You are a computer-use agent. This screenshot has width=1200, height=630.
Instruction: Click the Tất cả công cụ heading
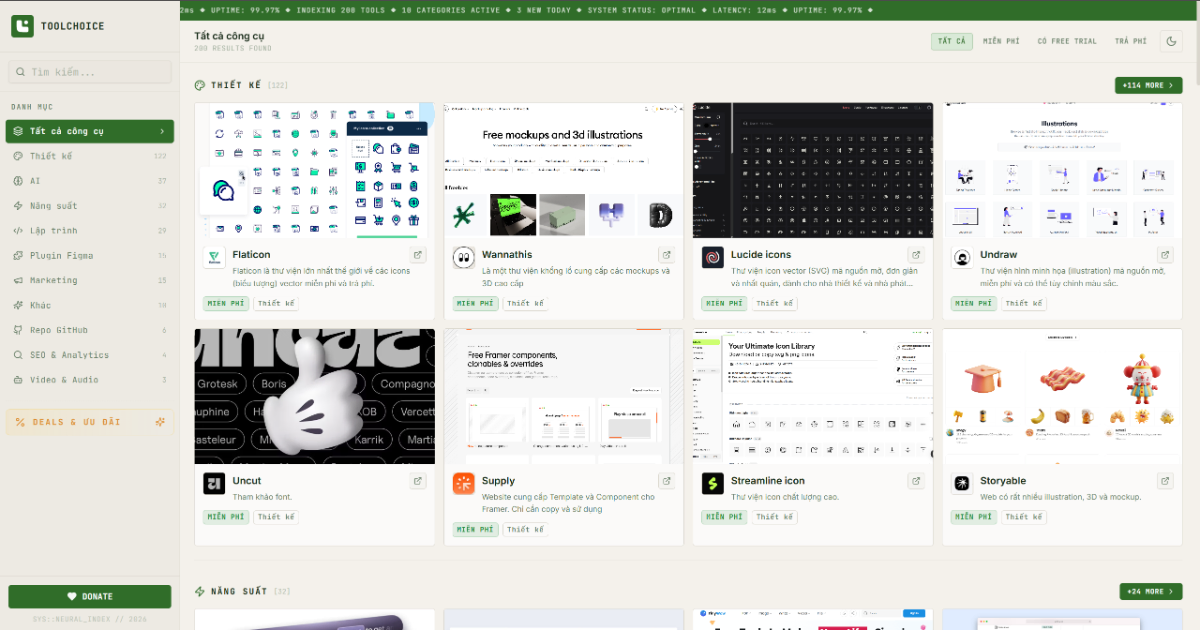pyautogui.click(x=230, y=36)
